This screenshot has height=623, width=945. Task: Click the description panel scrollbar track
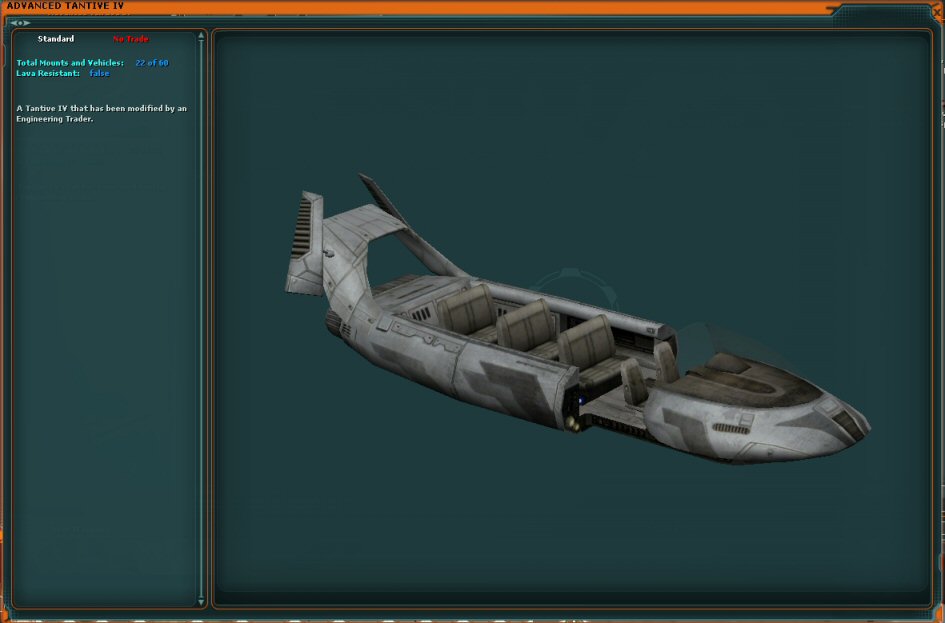[202, 320]
